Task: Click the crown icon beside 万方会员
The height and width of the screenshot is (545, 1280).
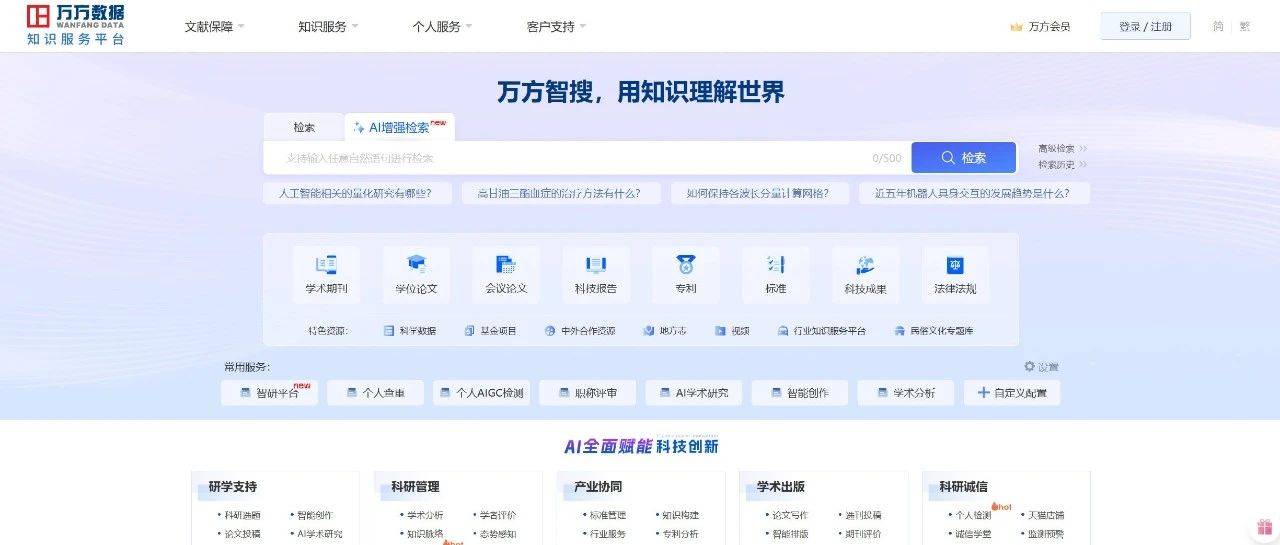Action: [x=1016, y=27]
